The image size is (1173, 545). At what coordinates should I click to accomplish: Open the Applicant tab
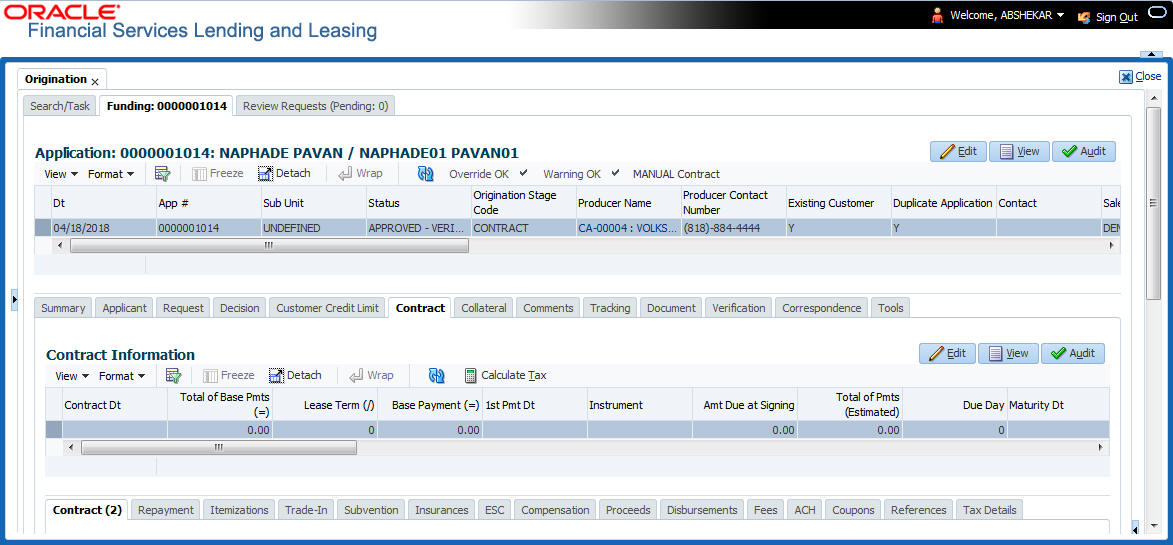pos(124,307)
